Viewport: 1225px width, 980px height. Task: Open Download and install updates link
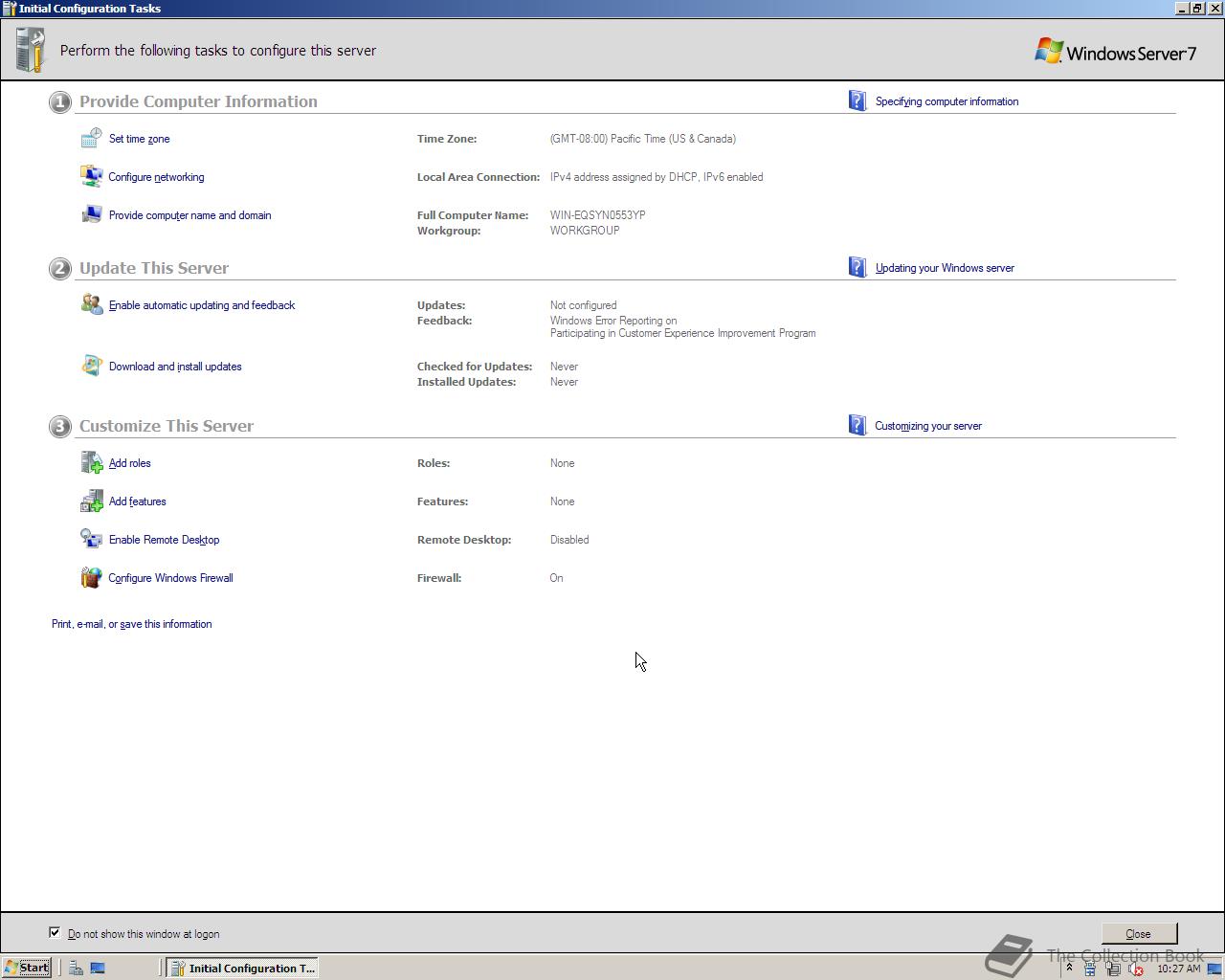(175, 367)
